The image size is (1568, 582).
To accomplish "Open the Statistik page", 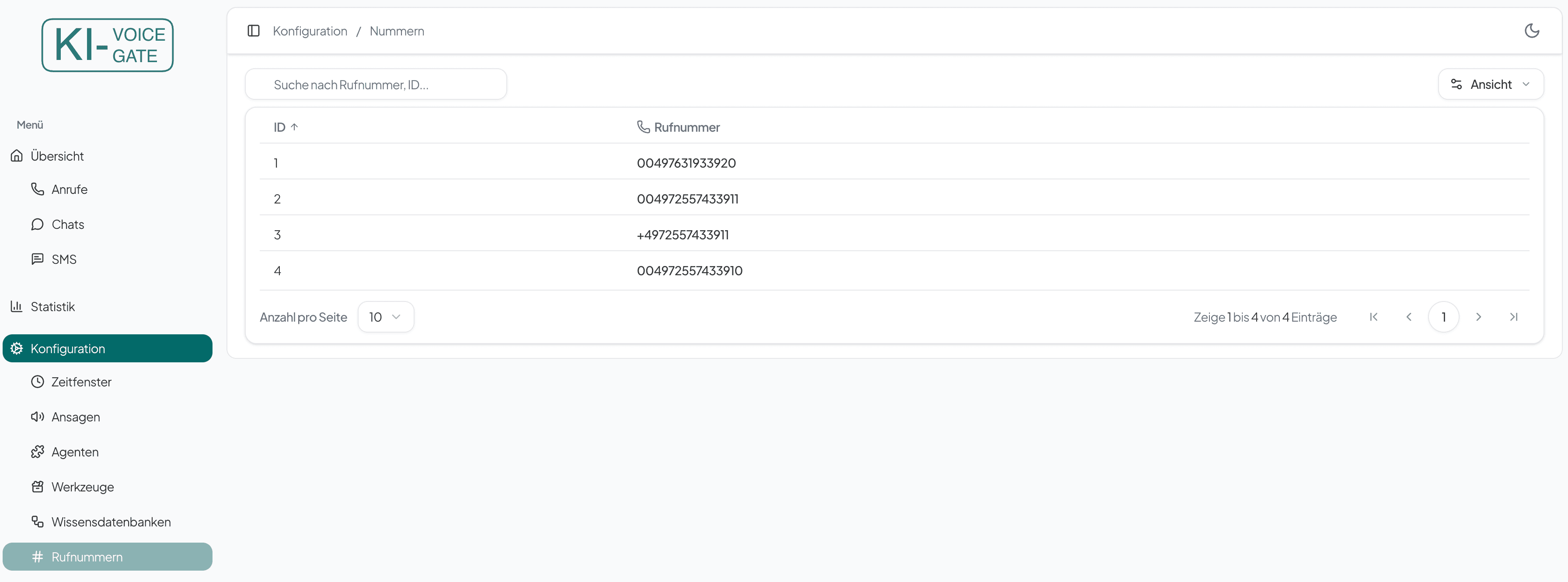I will click(x=52, y=307).
